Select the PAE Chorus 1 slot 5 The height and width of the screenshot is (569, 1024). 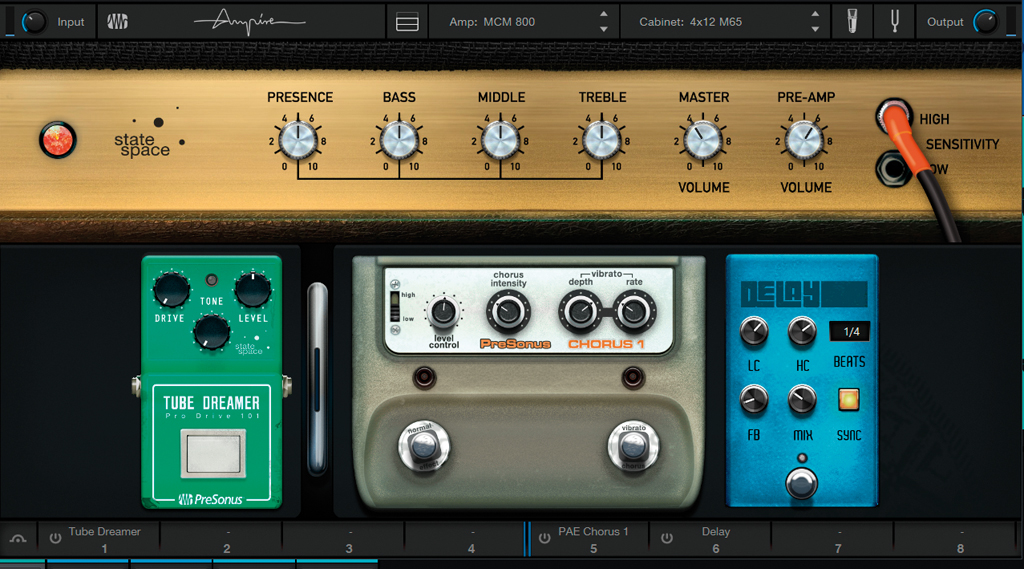tap(589, 539)
